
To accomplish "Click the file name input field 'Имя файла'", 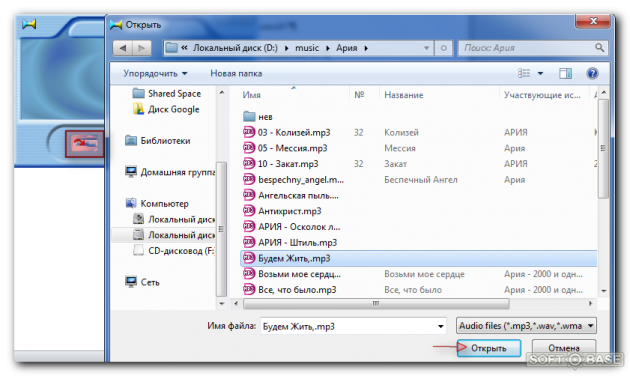I will click(348, 326).
